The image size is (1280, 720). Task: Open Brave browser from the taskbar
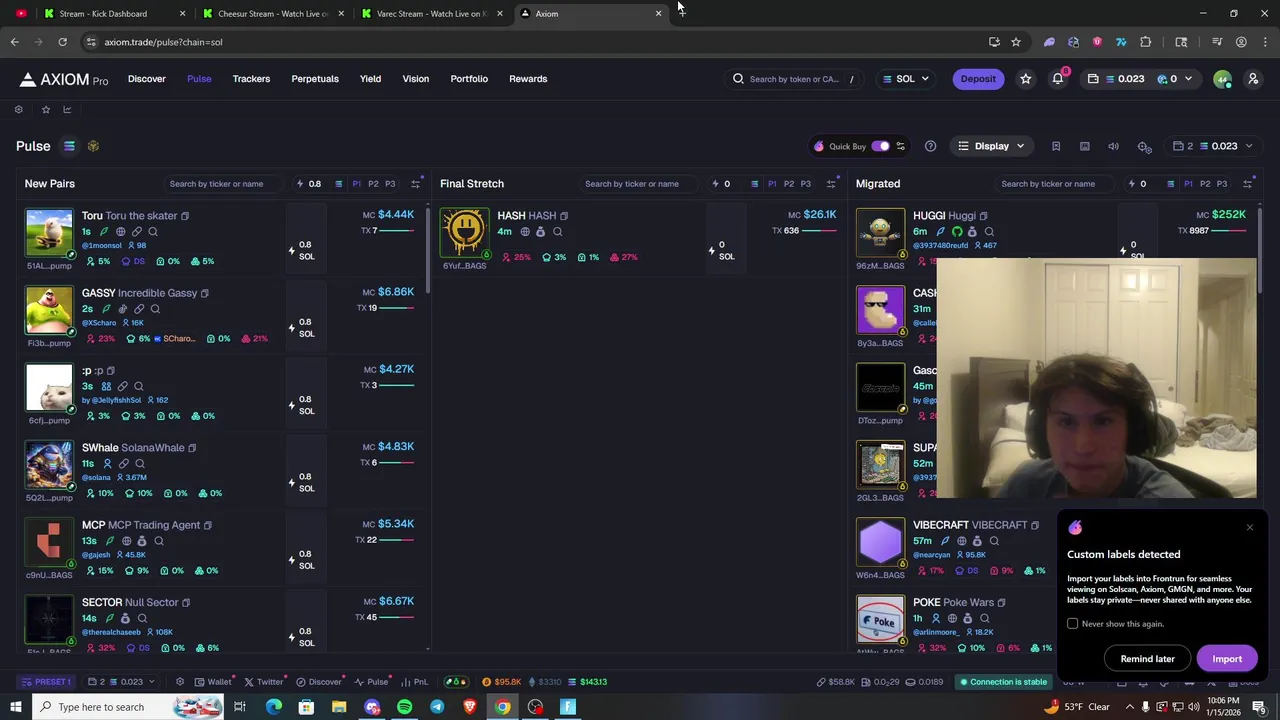click(470, 707)
